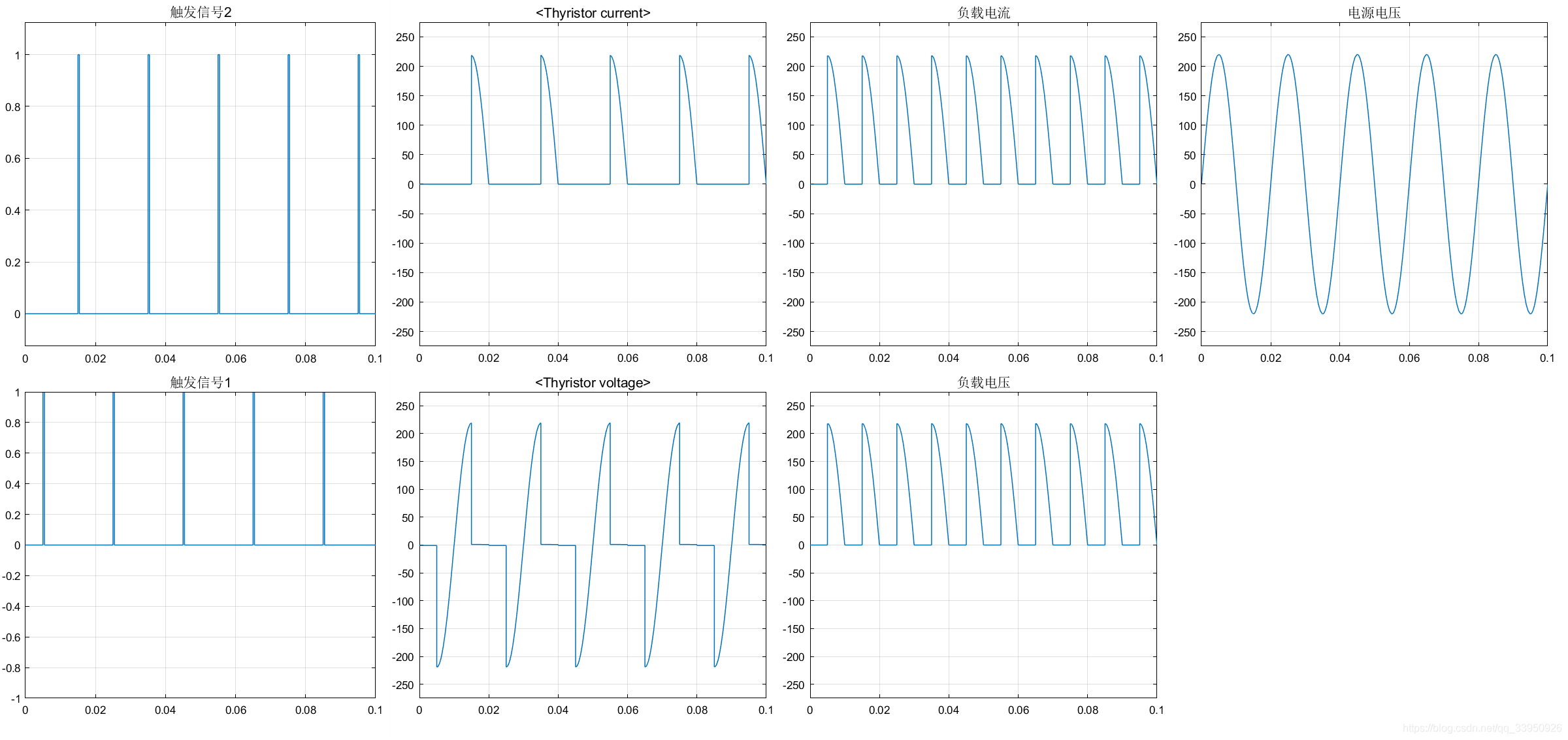The height and width of the screenshot is (740, 1568).
Task: Click the 0.8 y-axis tick of 触发信号2
Action: 12,107
